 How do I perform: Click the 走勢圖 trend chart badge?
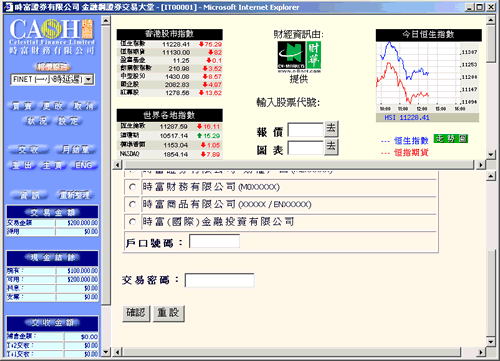pos(451,139)
